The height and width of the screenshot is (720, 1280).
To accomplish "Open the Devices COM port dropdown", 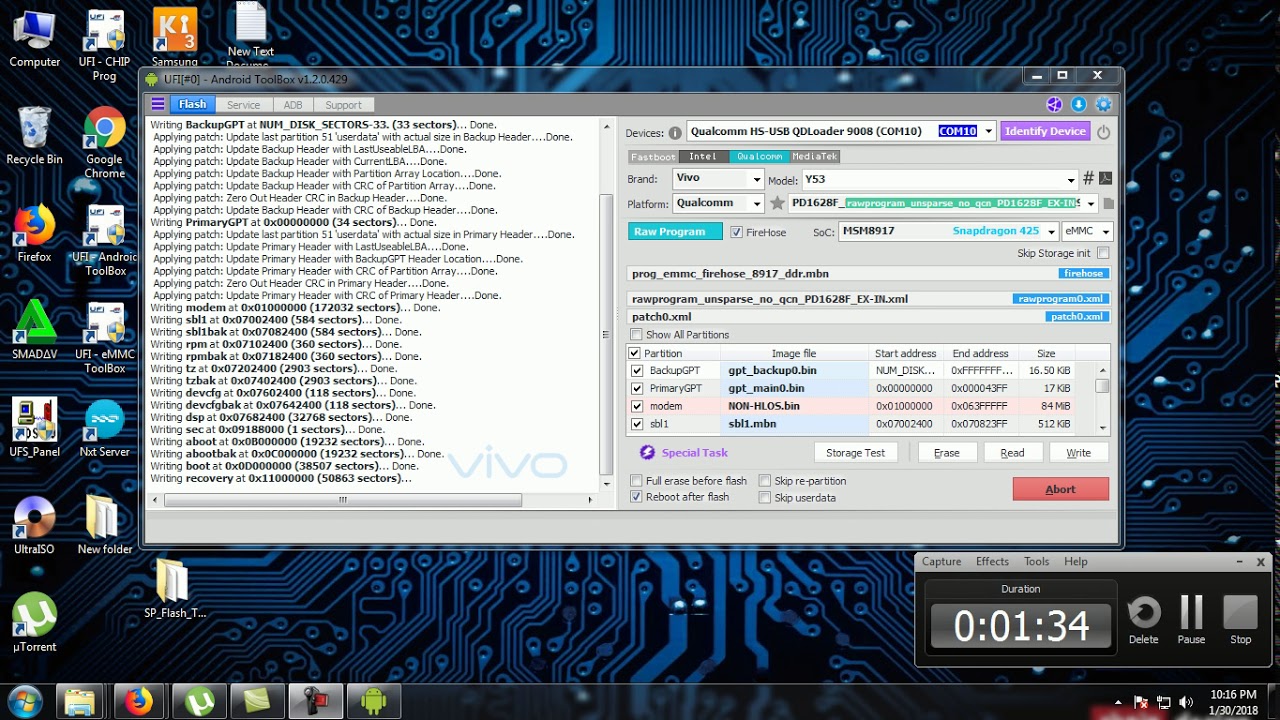I will click(988, 131).
